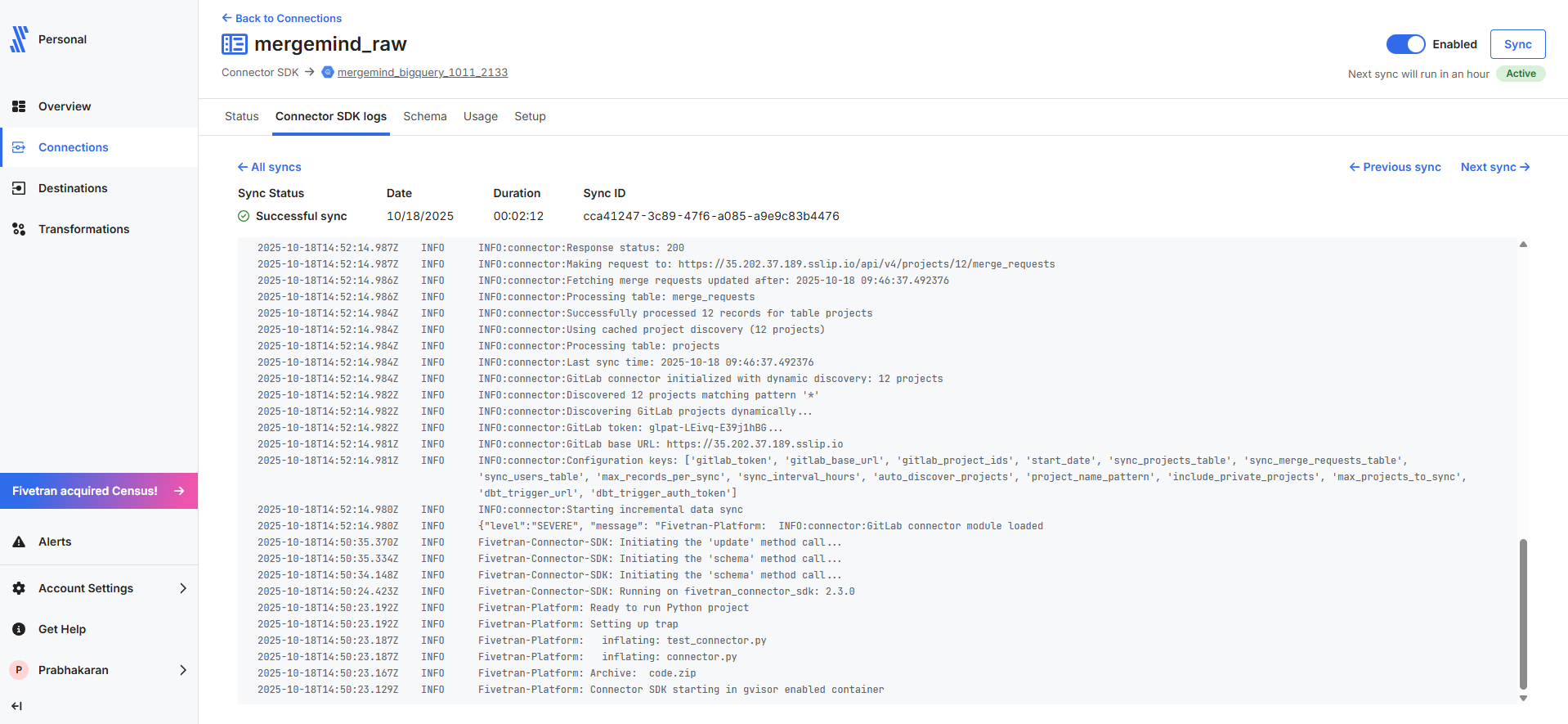
Task: View the Previous sync
Action: point(1395,167)
